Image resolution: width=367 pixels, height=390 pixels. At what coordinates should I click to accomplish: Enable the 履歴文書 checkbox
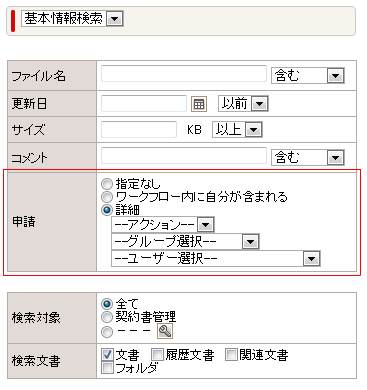pos(157,355)
